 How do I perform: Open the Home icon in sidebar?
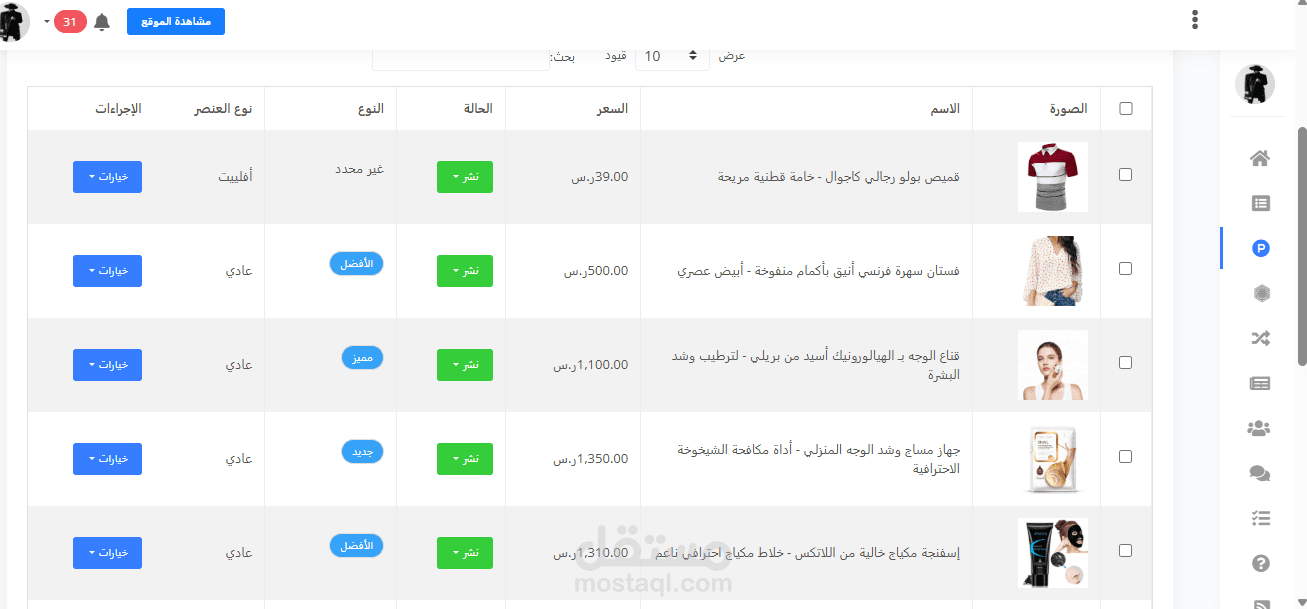tap(1260, 158)
